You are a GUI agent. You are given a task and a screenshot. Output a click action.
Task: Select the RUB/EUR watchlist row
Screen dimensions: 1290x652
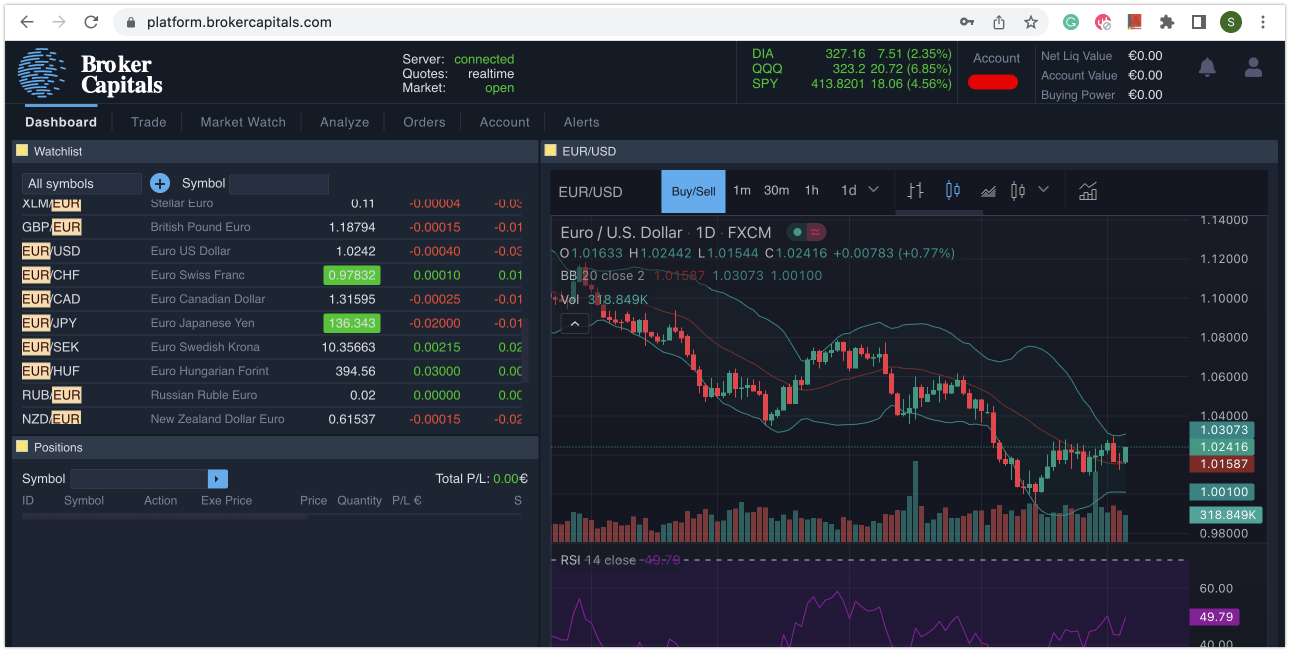pyautogui.click(x=272, y=395)
